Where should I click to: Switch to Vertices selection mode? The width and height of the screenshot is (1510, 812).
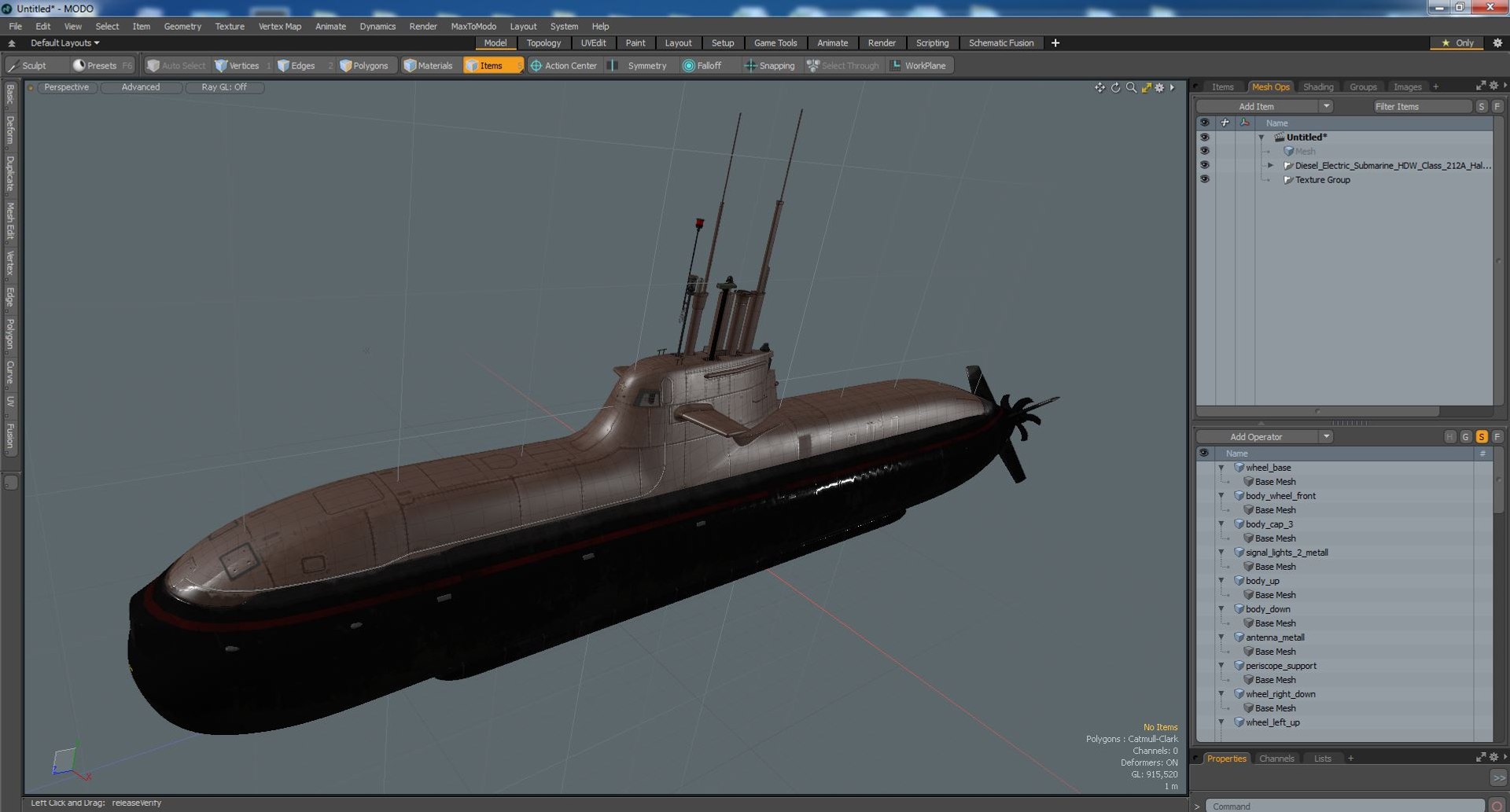point(238,65)
